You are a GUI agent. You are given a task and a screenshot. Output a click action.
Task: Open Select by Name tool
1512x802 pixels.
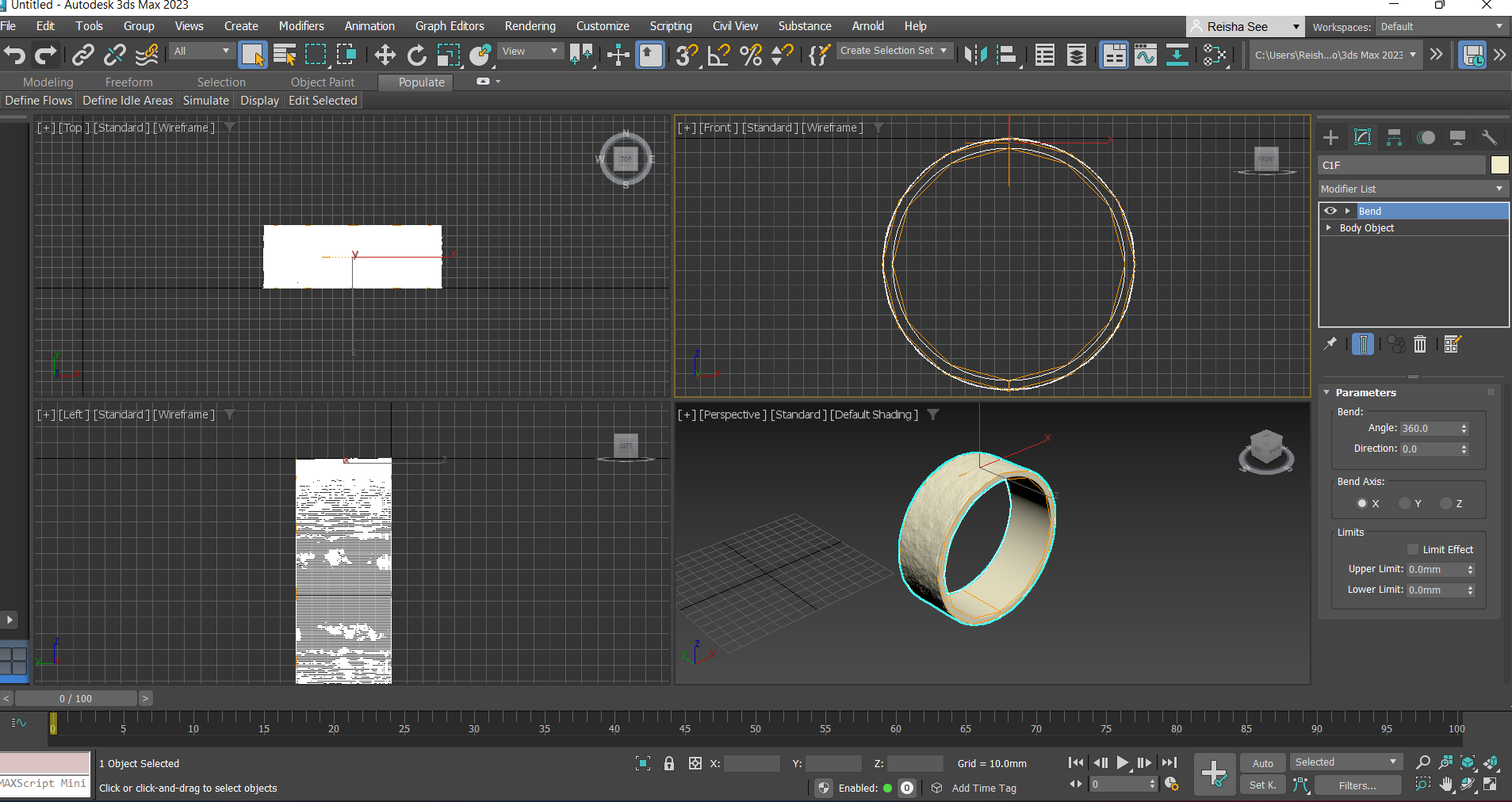click(285, 55)
